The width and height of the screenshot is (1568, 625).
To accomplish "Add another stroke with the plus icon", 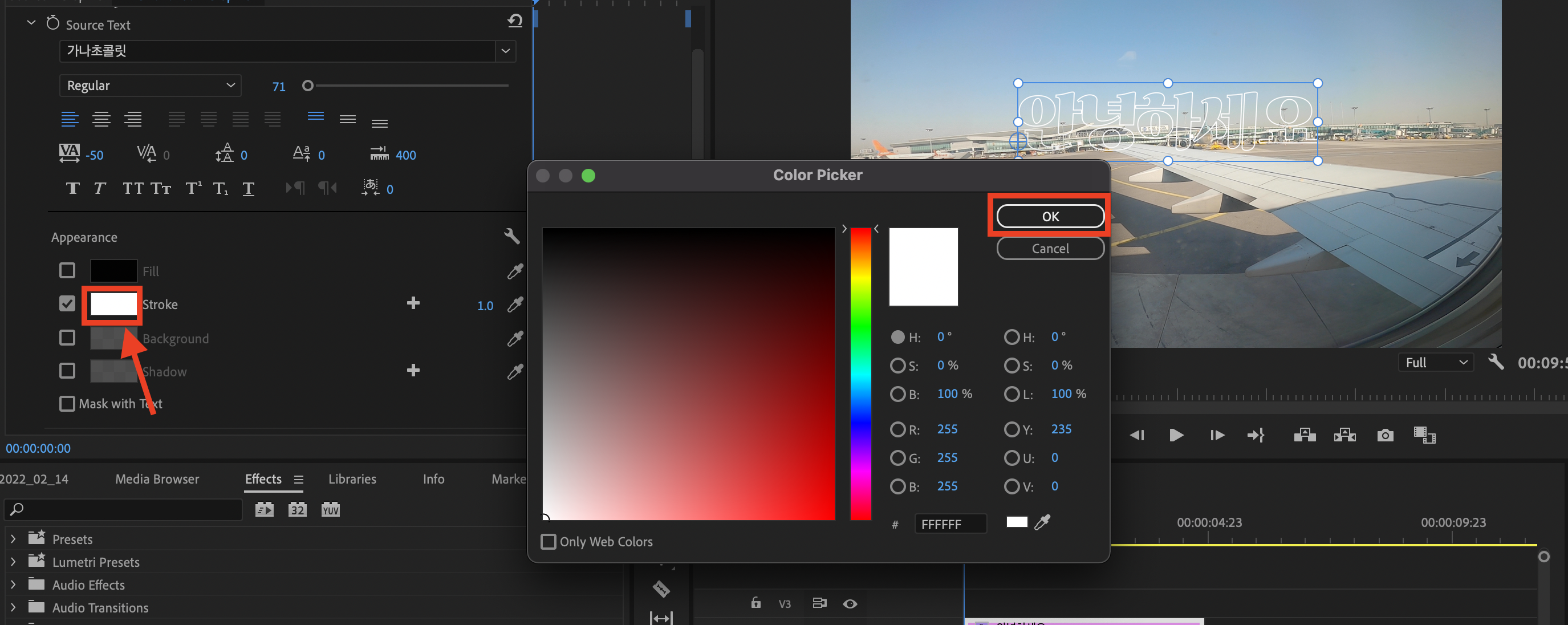I will click(x=413, y=303).
